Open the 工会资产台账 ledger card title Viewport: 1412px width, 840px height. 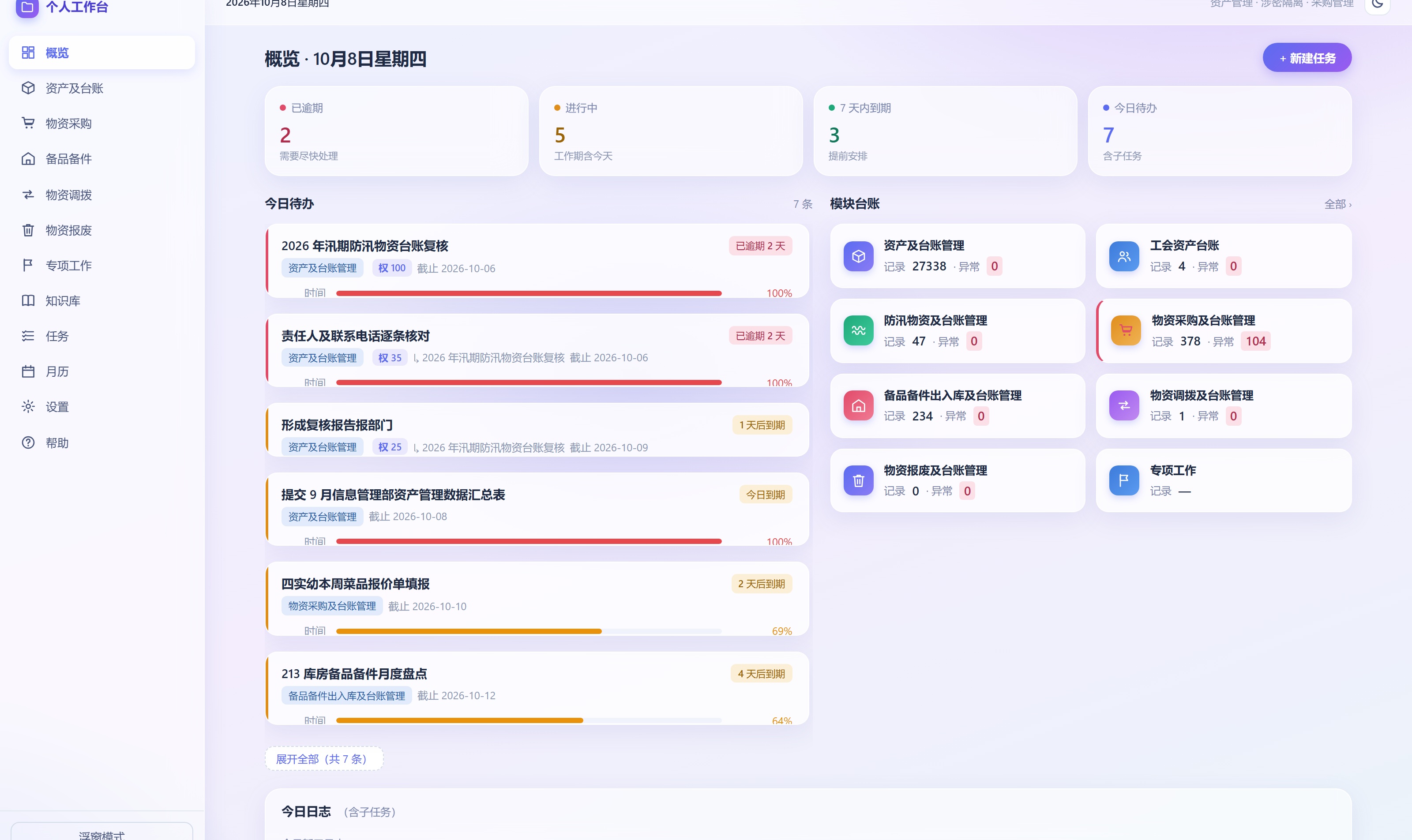tap(1184, 245)
